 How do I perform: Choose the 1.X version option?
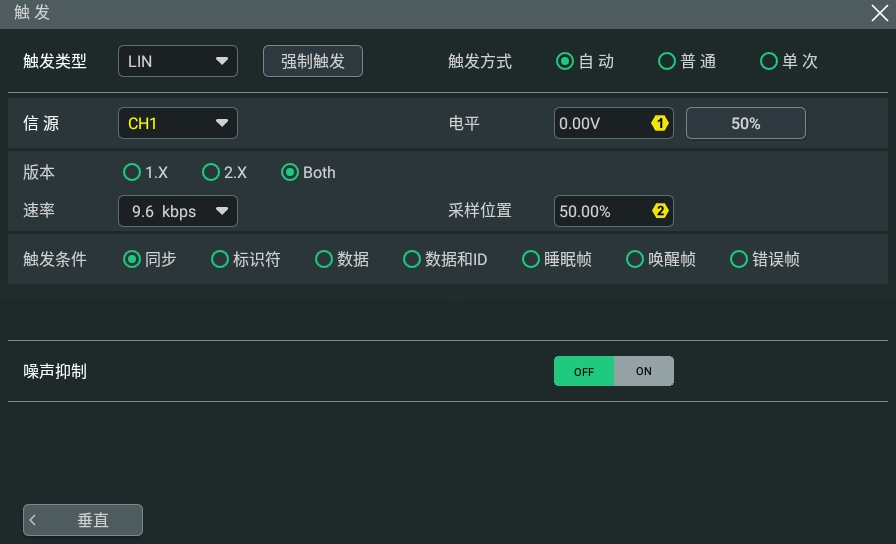132,172
